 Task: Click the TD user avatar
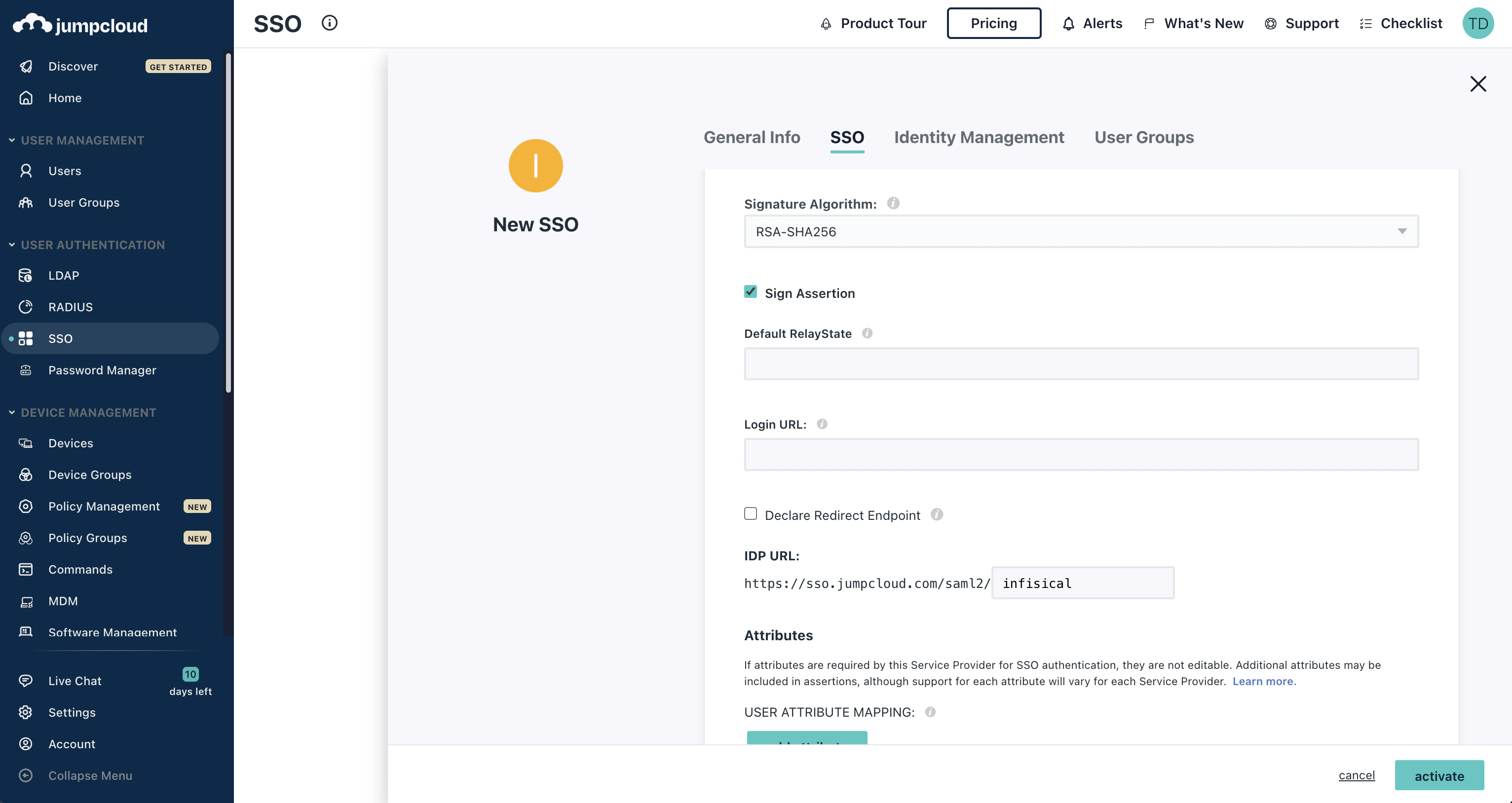click(1478, 24)
